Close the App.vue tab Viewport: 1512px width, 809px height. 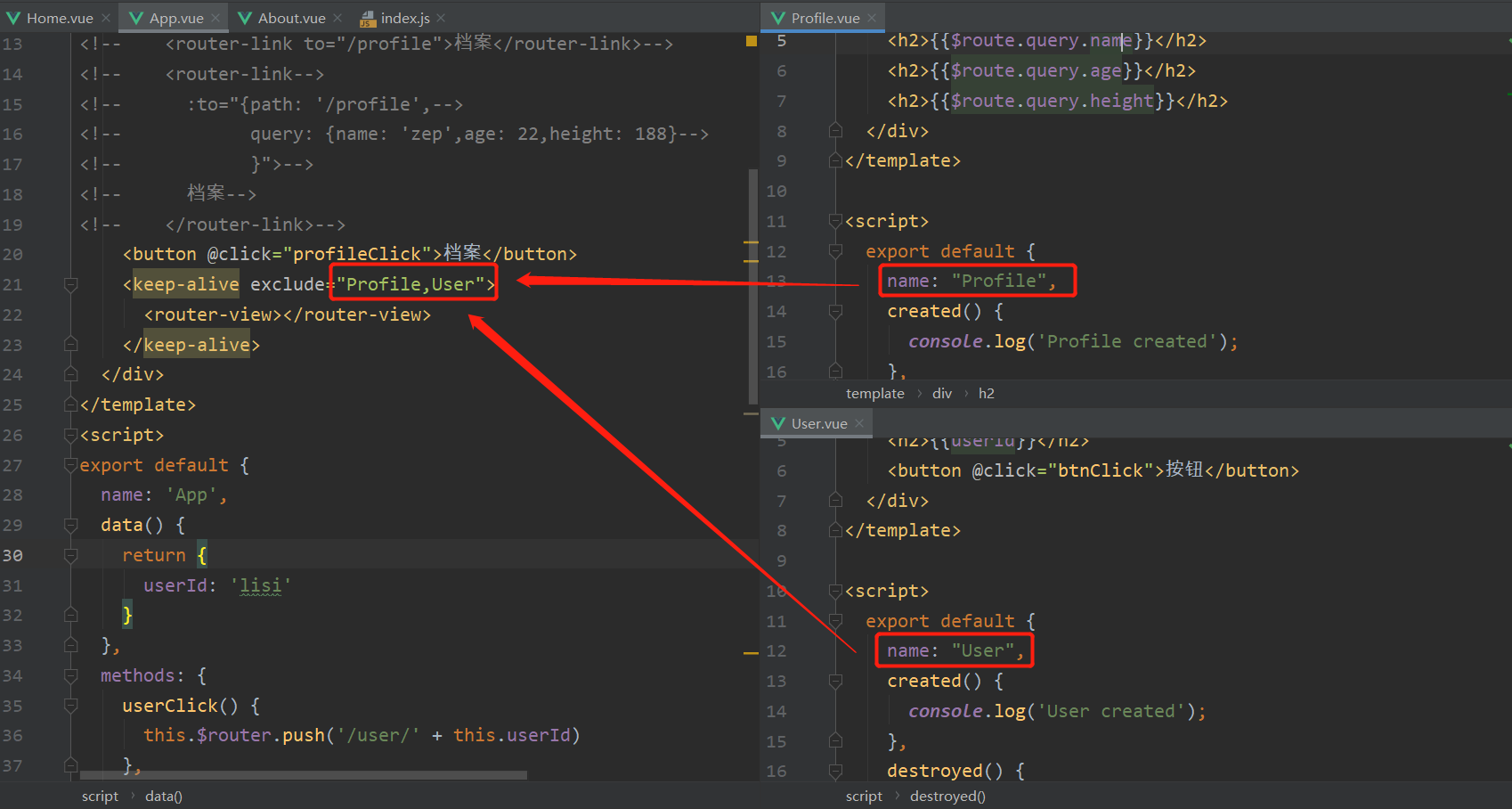click(x=215, y=18)
